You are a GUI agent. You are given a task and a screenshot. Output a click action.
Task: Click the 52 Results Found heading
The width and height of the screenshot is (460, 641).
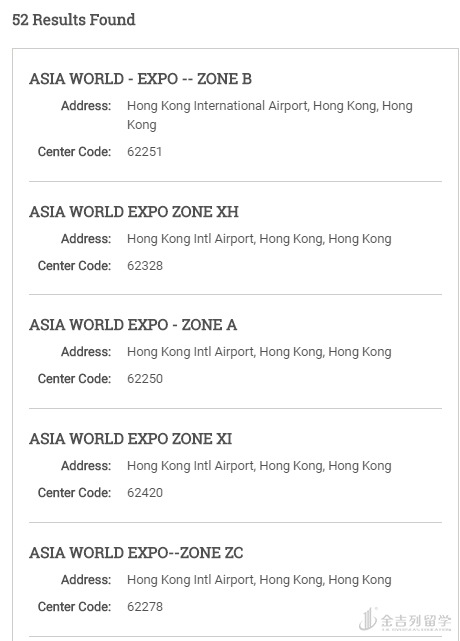pos(74,20)
